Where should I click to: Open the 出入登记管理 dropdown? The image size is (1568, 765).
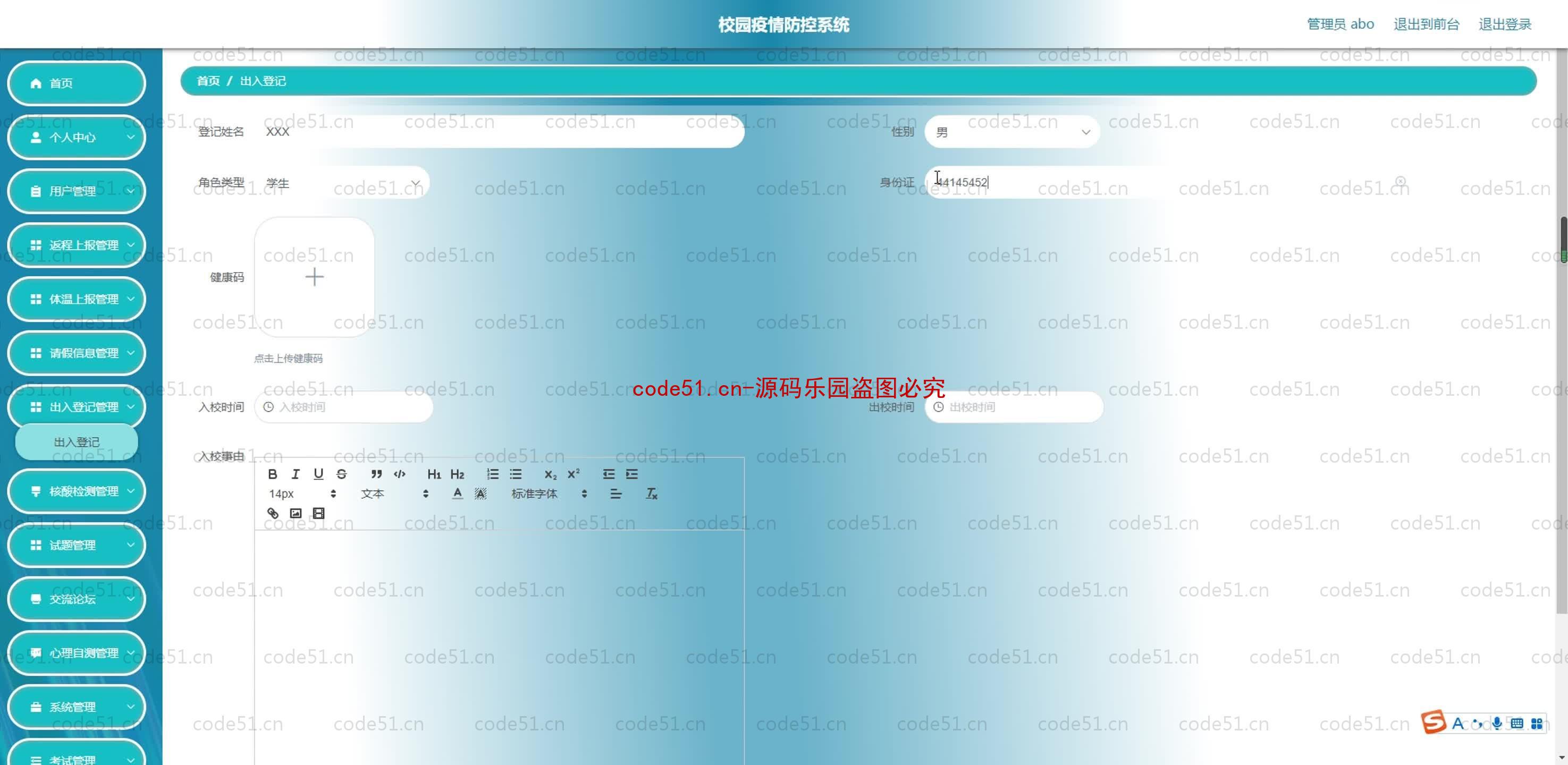76,406
